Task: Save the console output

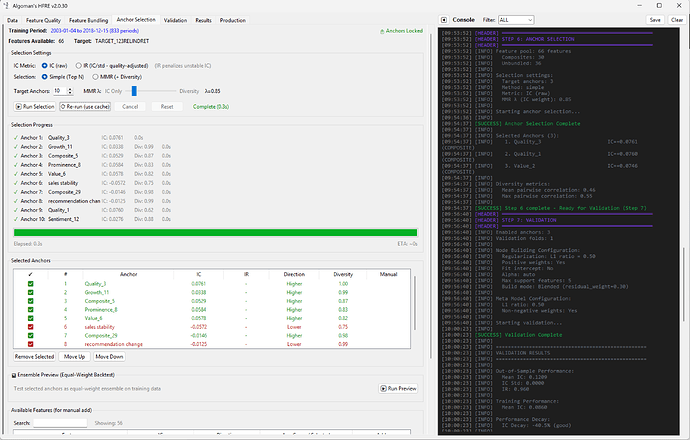Action: pos(655,20)
